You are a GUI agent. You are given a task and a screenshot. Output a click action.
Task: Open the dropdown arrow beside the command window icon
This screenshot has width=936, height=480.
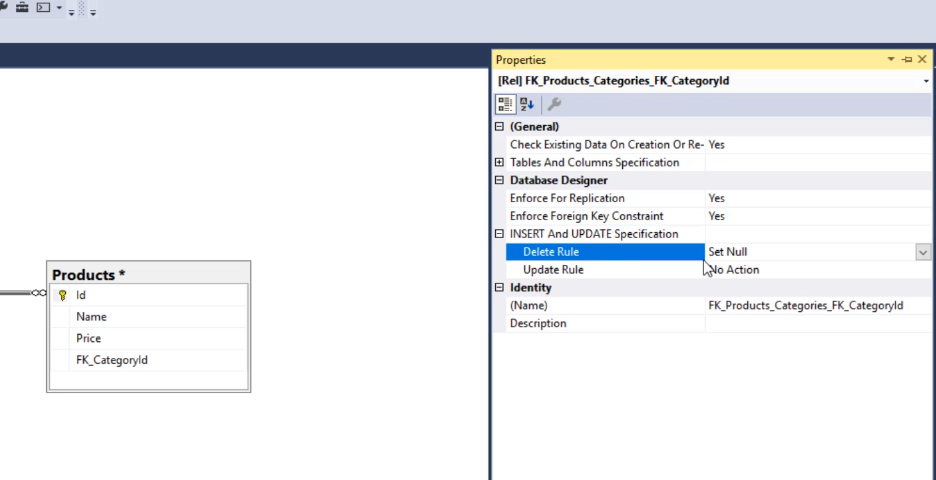[x=58, y=8]
